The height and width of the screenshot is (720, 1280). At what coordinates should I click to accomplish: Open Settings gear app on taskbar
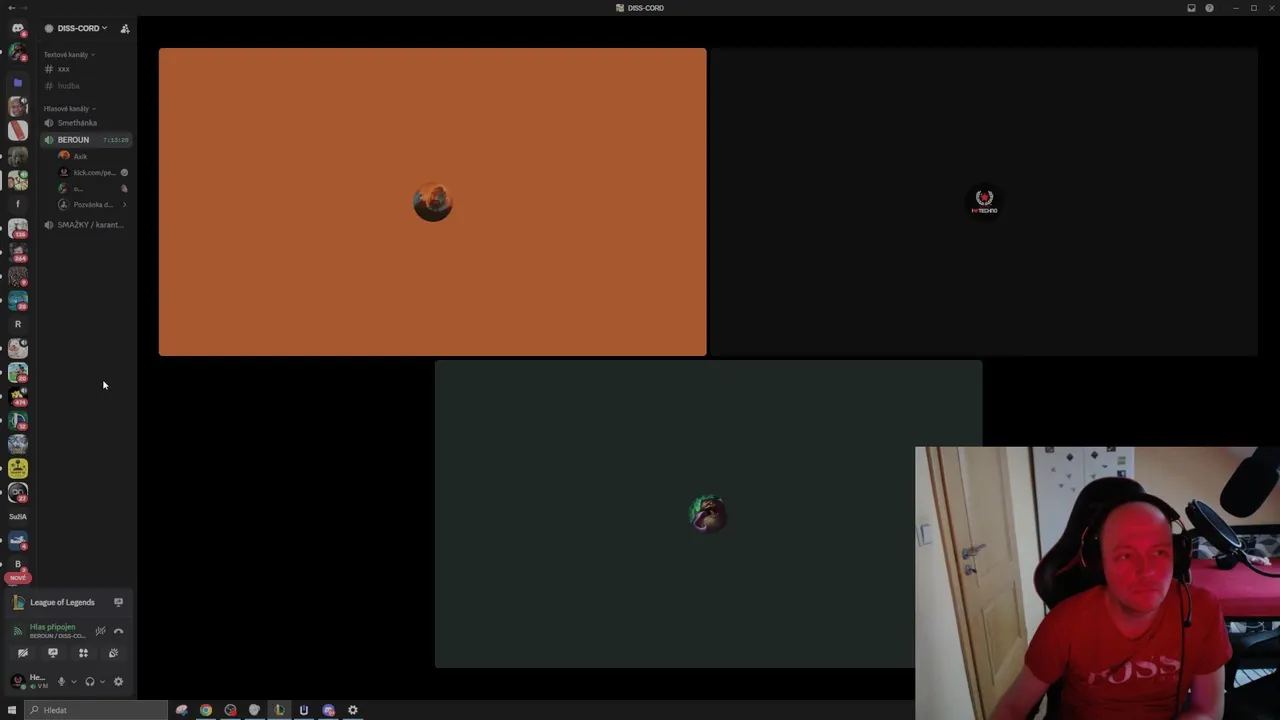(x=353, y=710)
